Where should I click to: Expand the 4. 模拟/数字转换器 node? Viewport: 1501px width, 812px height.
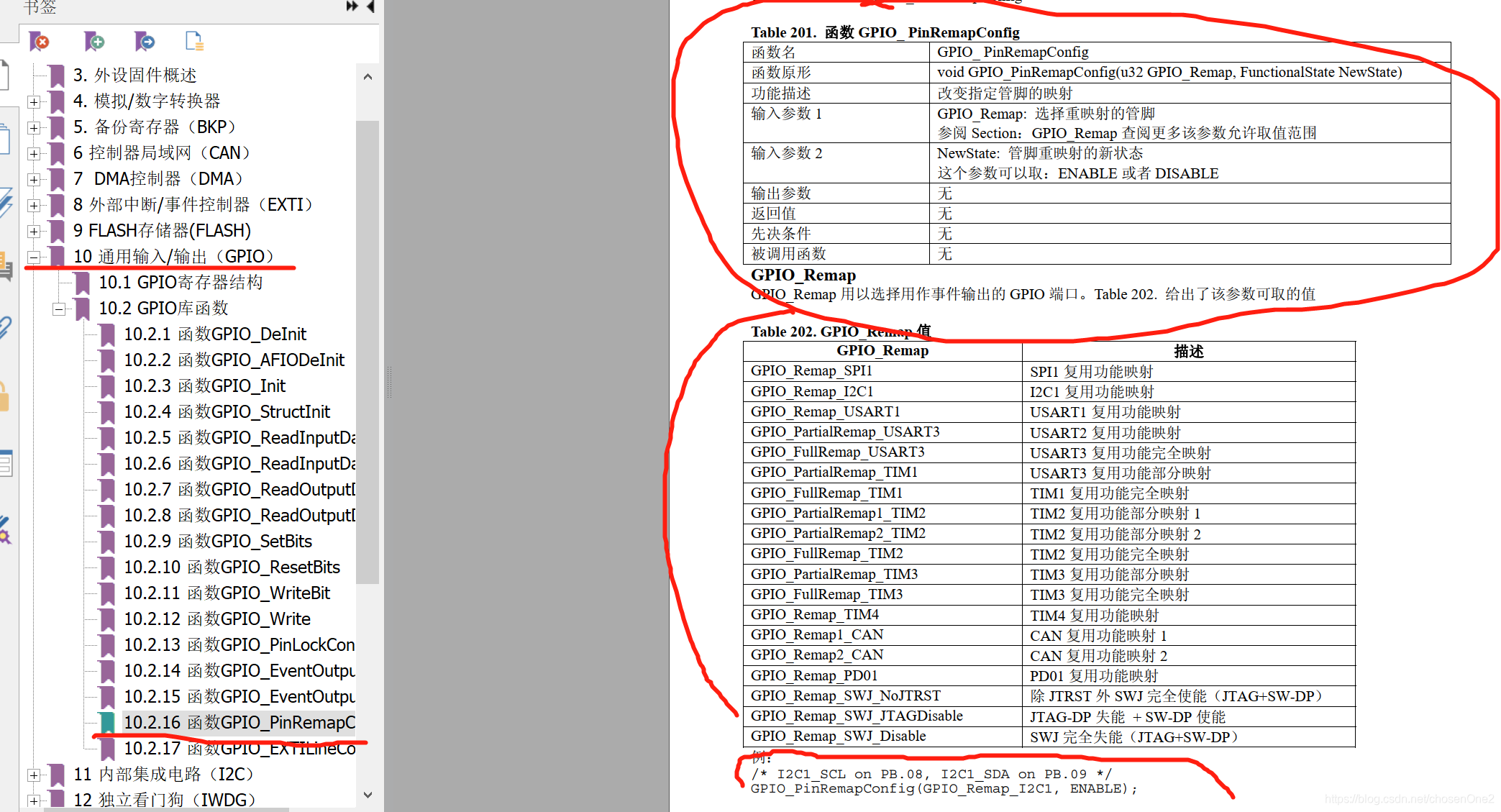(34, 101)
